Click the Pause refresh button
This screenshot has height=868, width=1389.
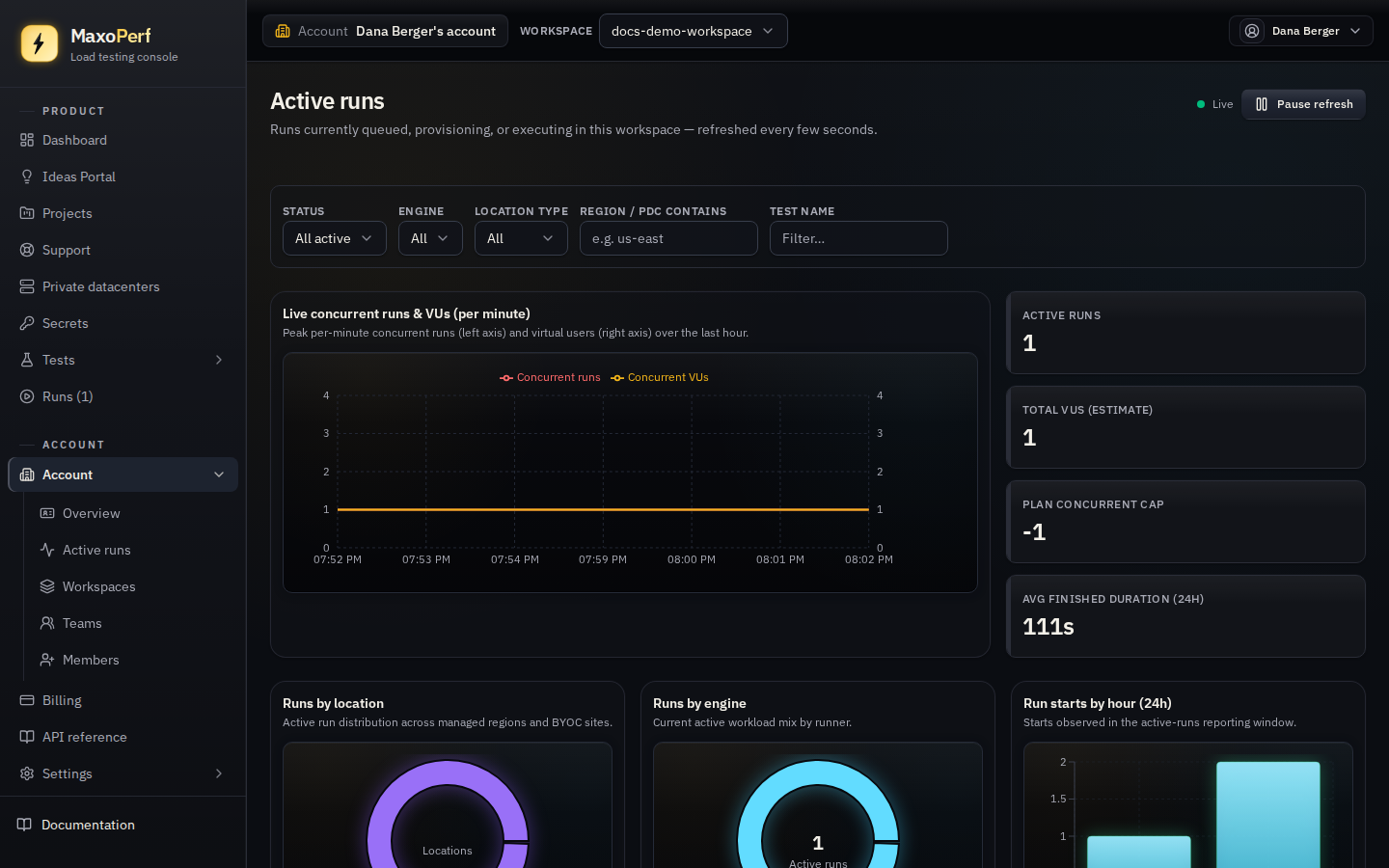(x=1303, y=104)
